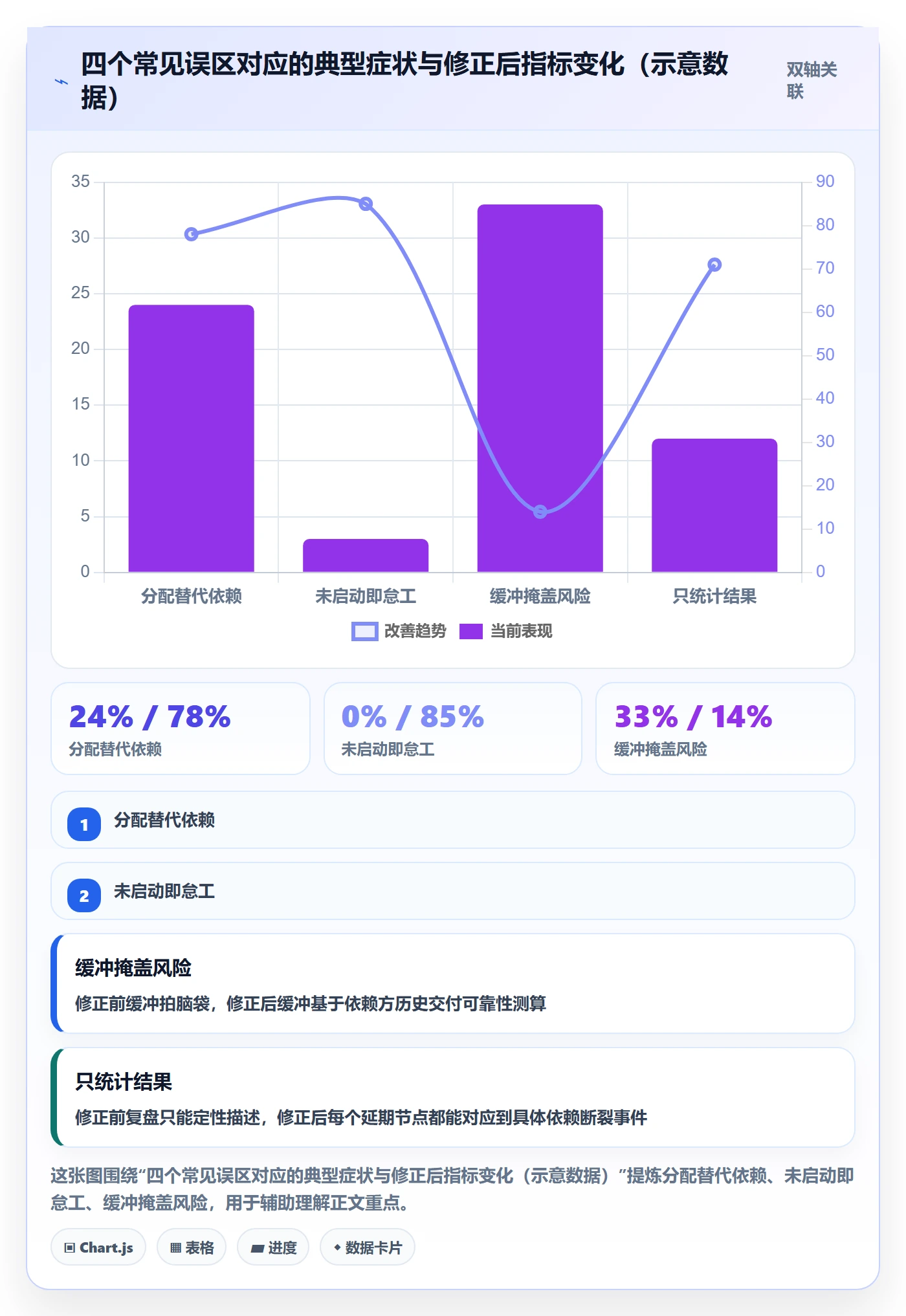Select the 分配替代依赖 purple bar
This screenshot has width=906, height=1316.
click(x=192, y=439)
